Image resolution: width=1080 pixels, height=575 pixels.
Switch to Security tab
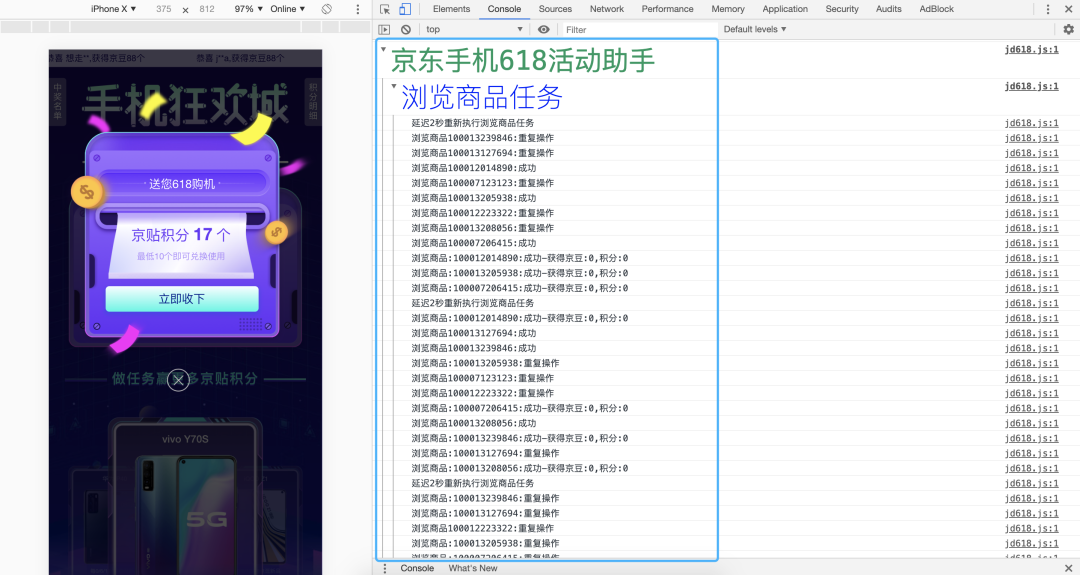tap(842, 9)
